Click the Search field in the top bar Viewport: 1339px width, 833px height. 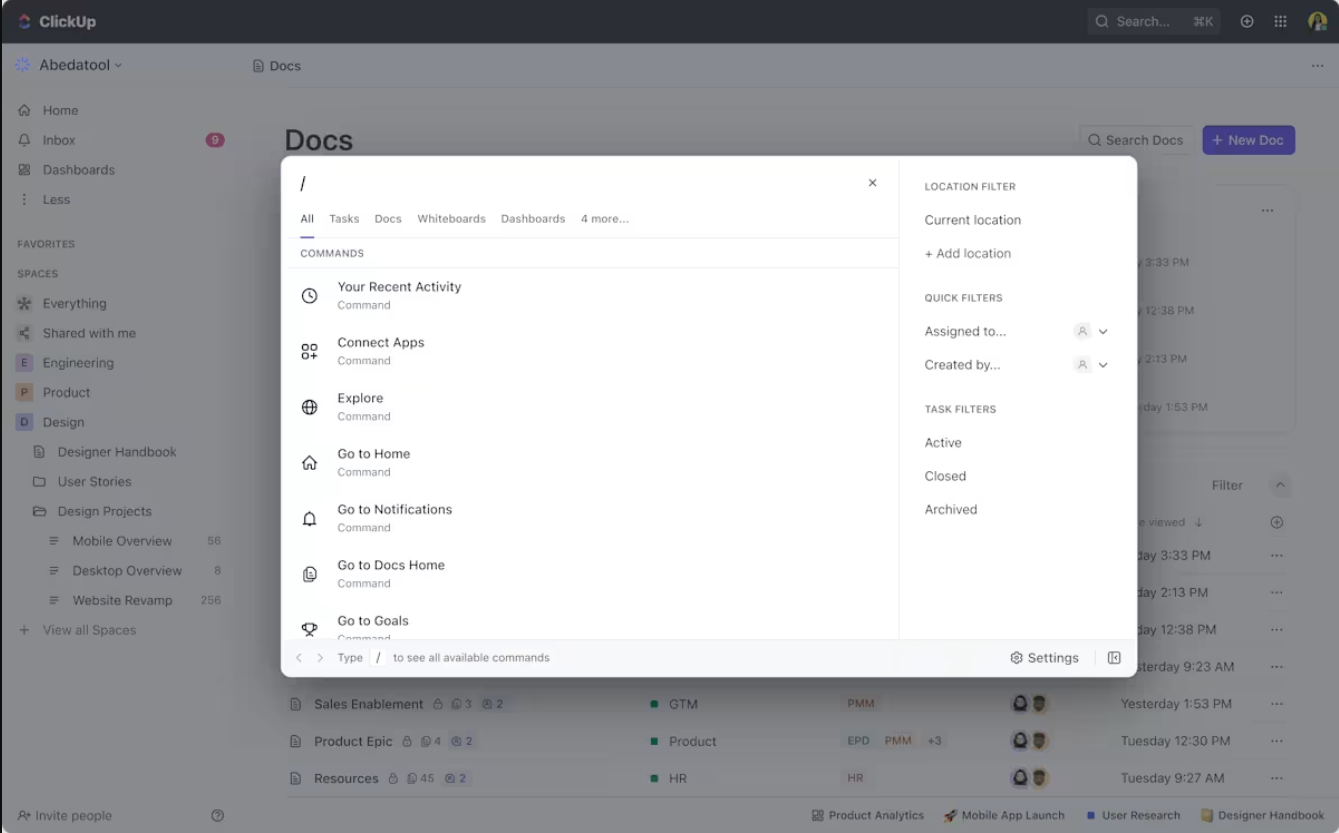[1154, 21]
